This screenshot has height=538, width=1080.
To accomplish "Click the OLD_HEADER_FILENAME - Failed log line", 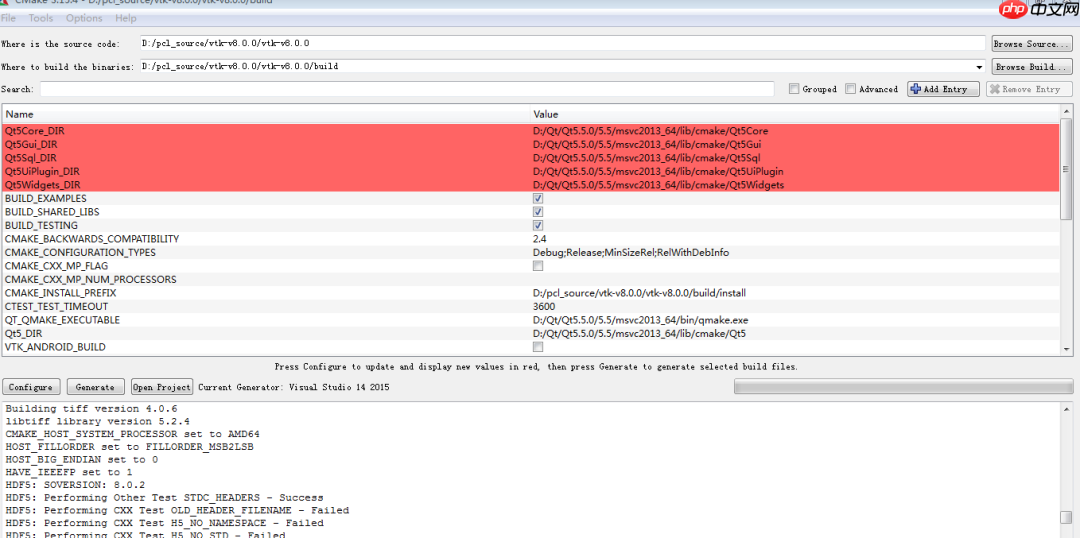I will 177,510.
